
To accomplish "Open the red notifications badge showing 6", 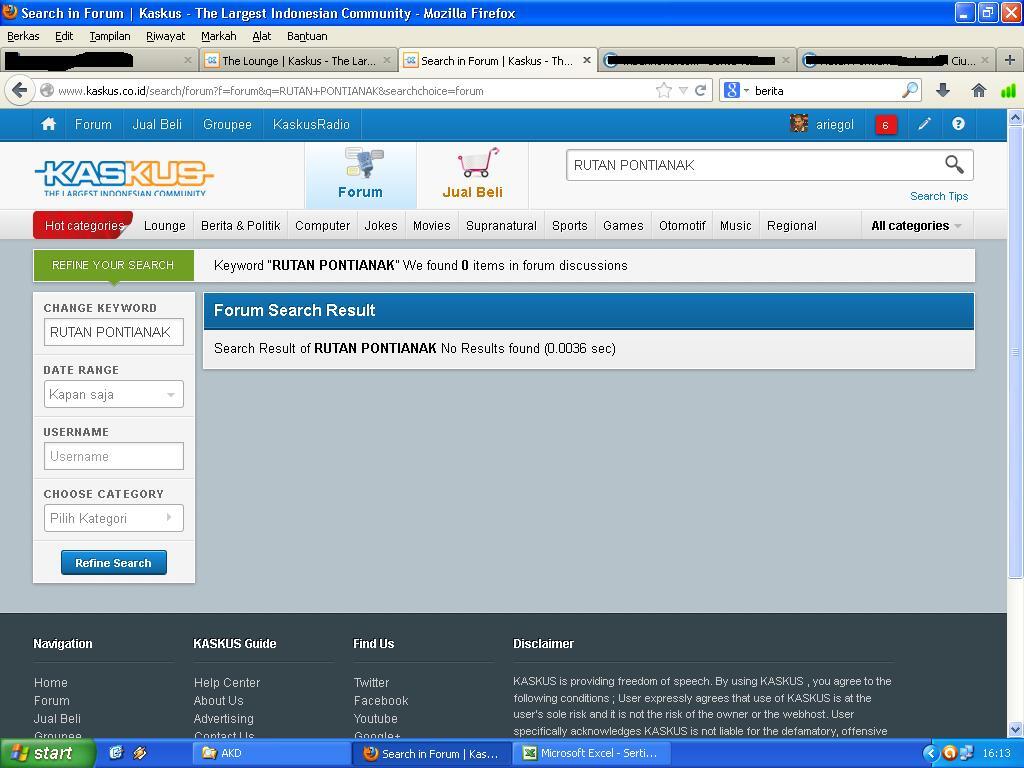I will pos(886,125).
